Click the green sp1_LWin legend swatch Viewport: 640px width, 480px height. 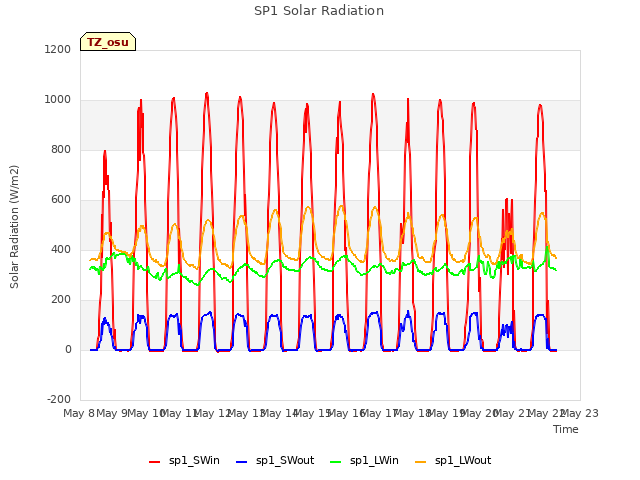click(335, 462)
